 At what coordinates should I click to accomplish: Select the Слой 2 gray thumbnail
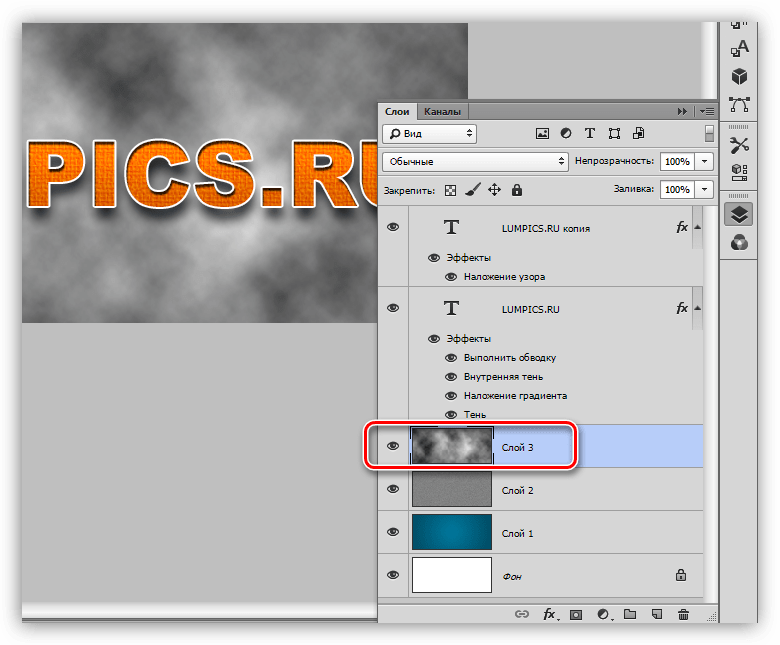[452, 489]
